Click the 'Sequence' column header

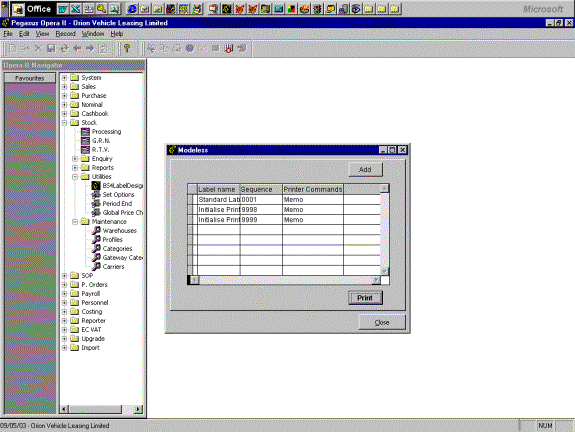[x=261, y=190]
